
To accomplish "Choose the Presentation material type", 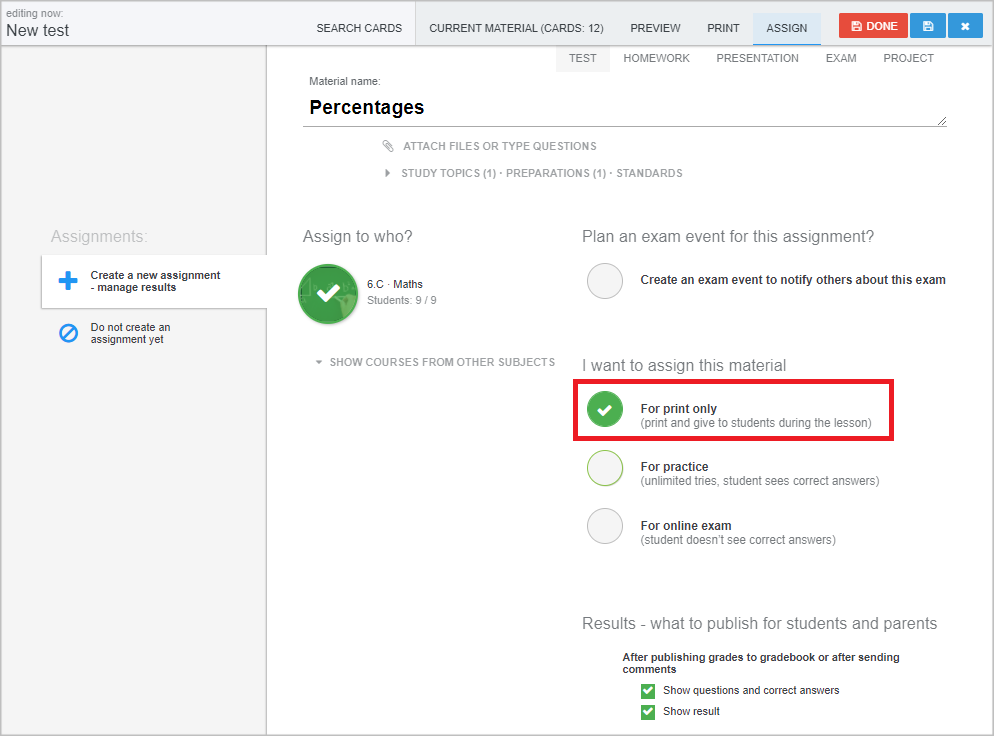I will 758,58.
